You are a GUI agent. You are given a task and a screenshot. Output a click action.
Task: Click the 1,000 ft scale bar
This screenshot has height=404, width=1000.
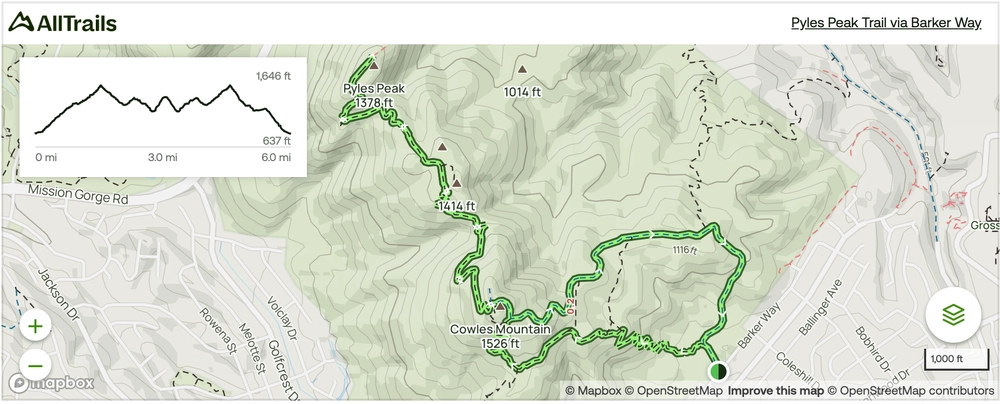[x=947, y=359]
